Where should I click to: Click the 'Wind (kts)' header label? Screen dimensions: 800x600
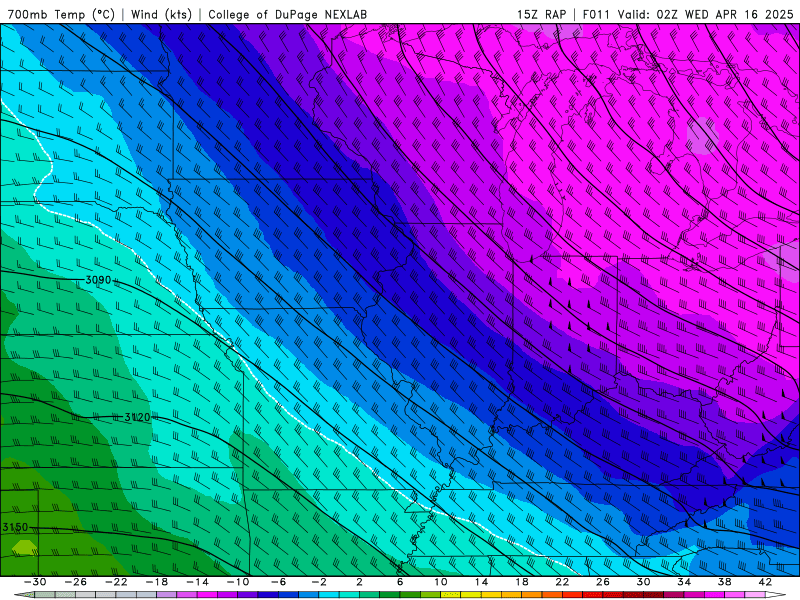tap(161, 14)
